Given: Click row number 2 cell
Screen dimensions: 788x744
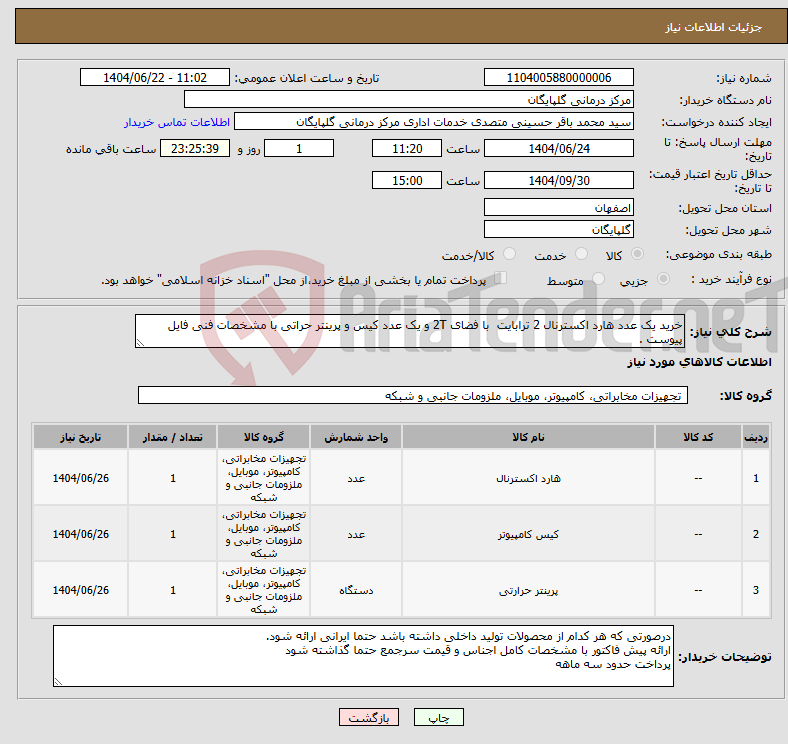Looking at the screenshot, I should tap(756, 534).
